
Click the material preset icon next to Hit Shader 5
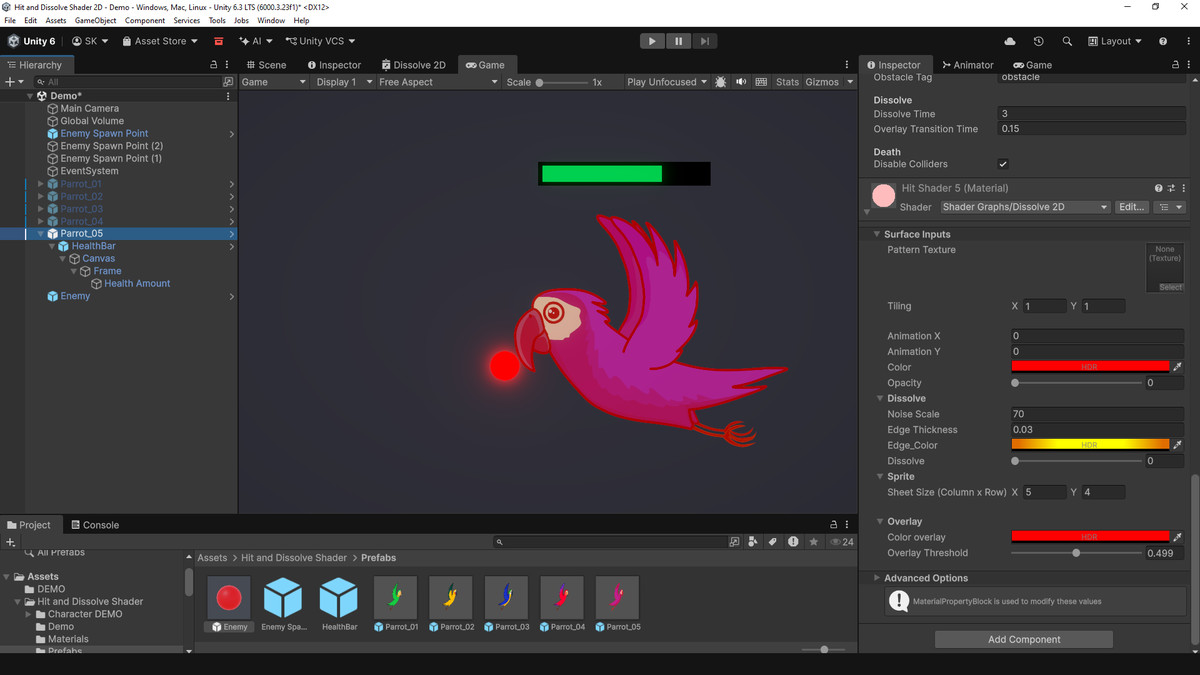[x=1171, y=188]
